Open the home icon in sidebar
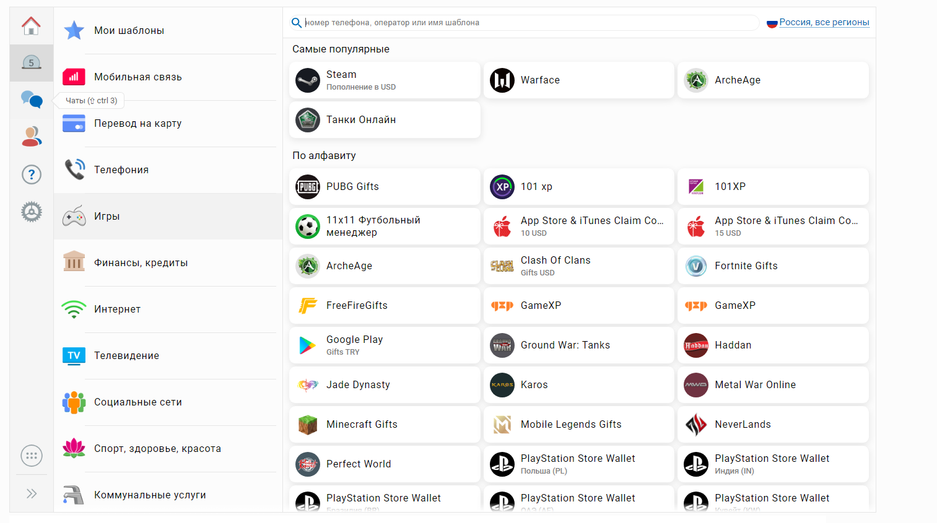 click(31, 26)
